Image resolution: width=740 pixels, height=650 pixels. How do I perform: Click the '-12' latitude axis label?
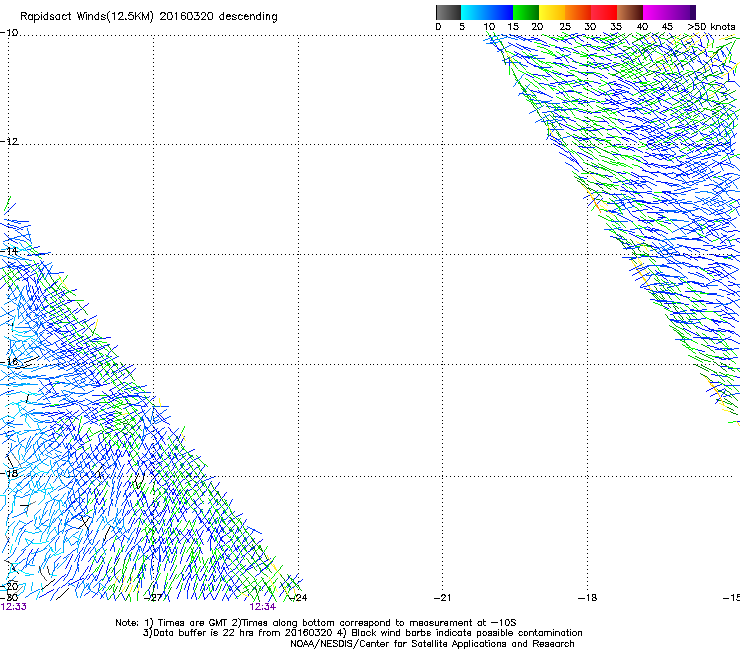(9, 141)
